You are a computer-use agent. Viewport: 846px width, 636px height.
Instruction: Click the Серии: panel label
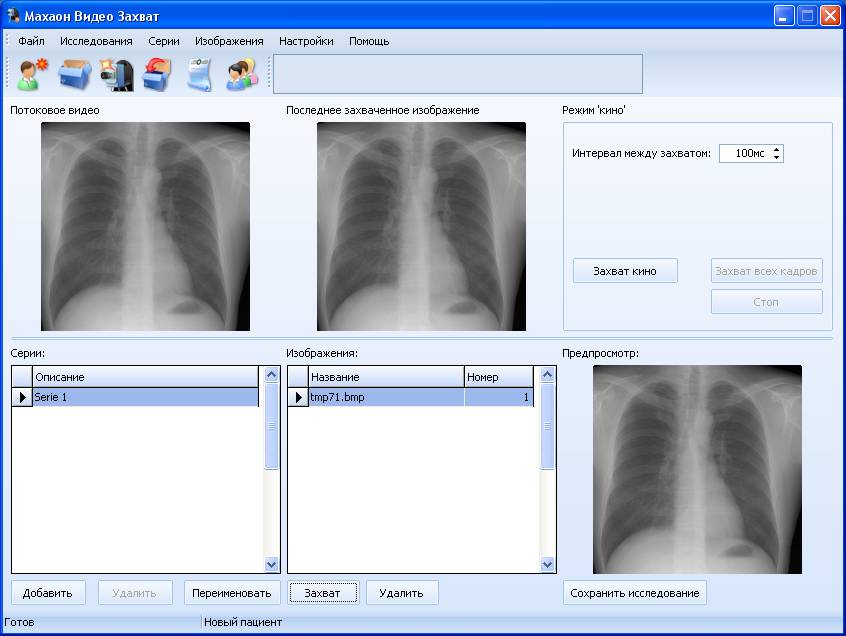28,353
